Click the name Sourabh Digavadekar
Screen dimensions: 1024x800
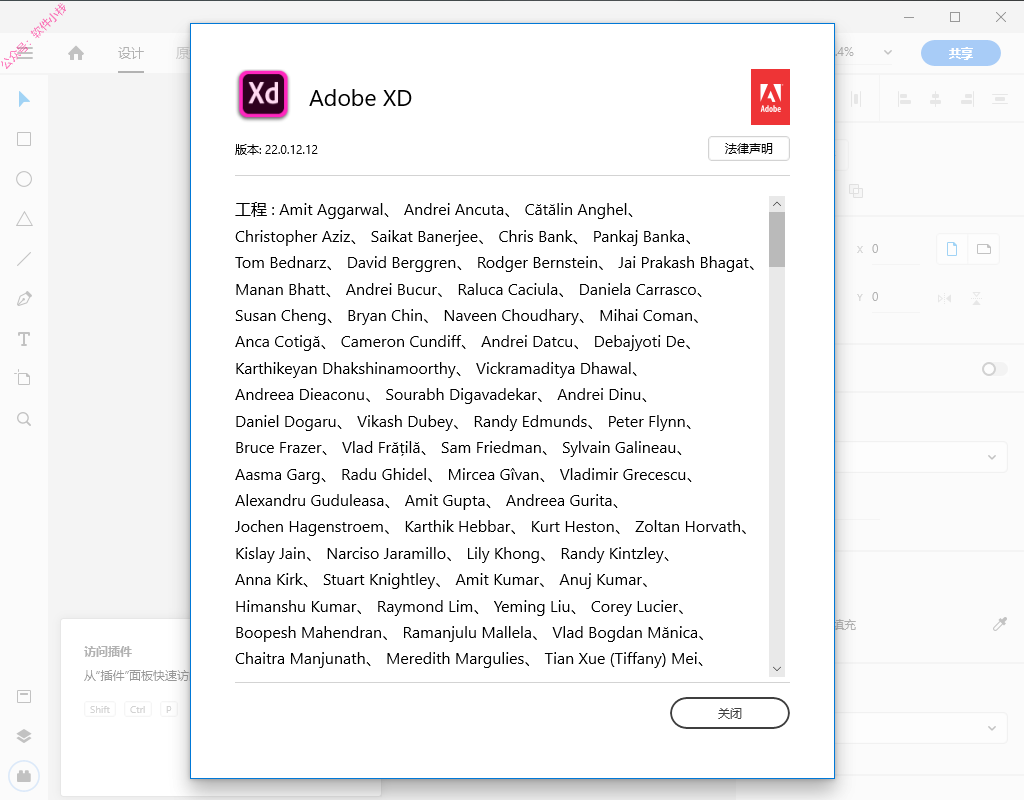coord(461,394)
